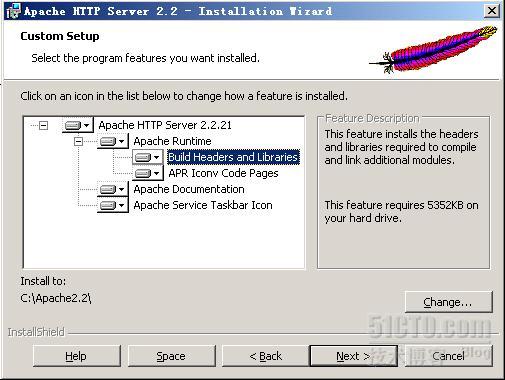505x380 pixels.
Task: Select APR Iconv Code Pages feature label
Action: pos(223,173)
